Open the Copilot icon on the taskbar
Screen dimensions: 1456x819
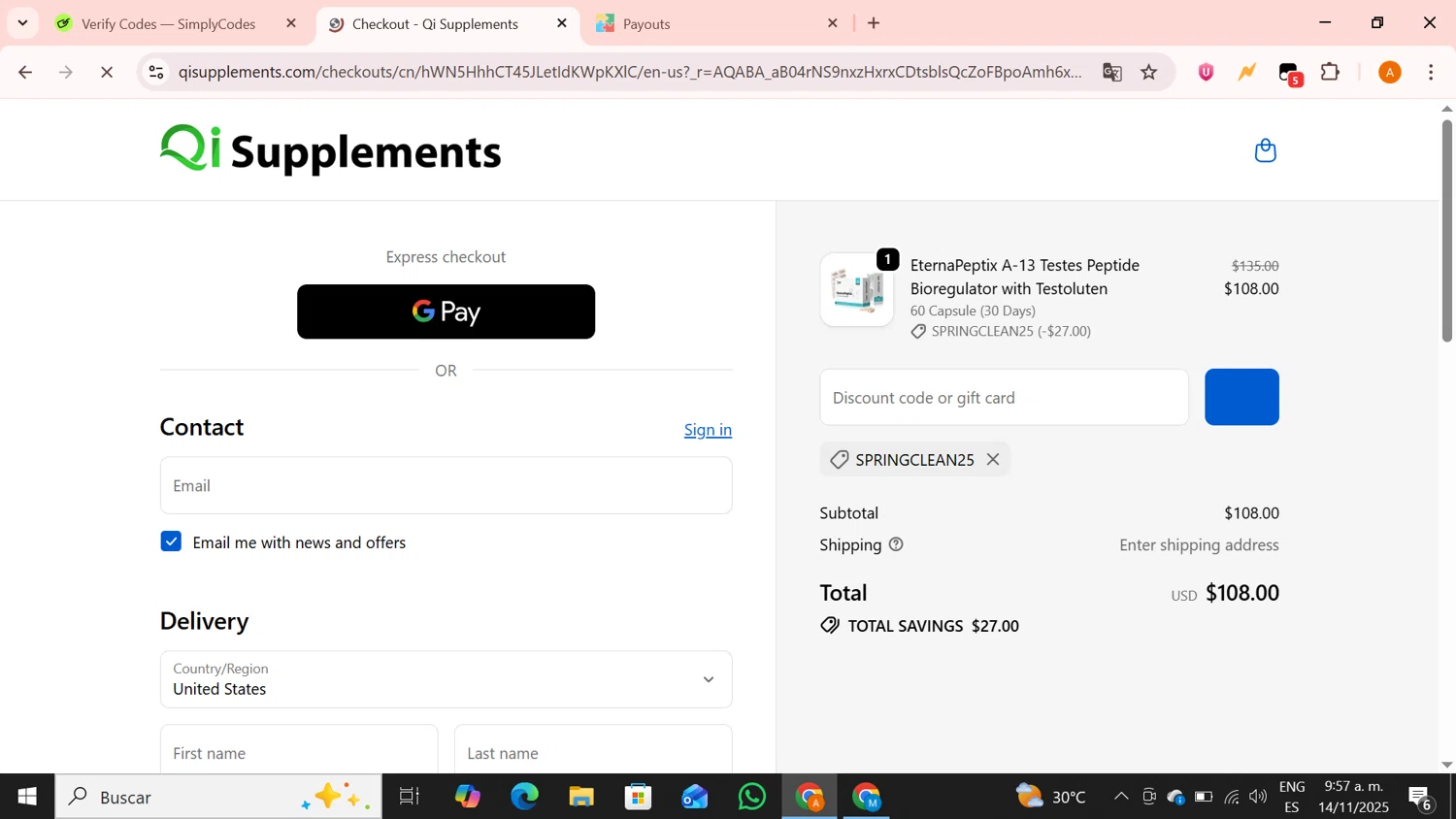click(x=467, y=797)
